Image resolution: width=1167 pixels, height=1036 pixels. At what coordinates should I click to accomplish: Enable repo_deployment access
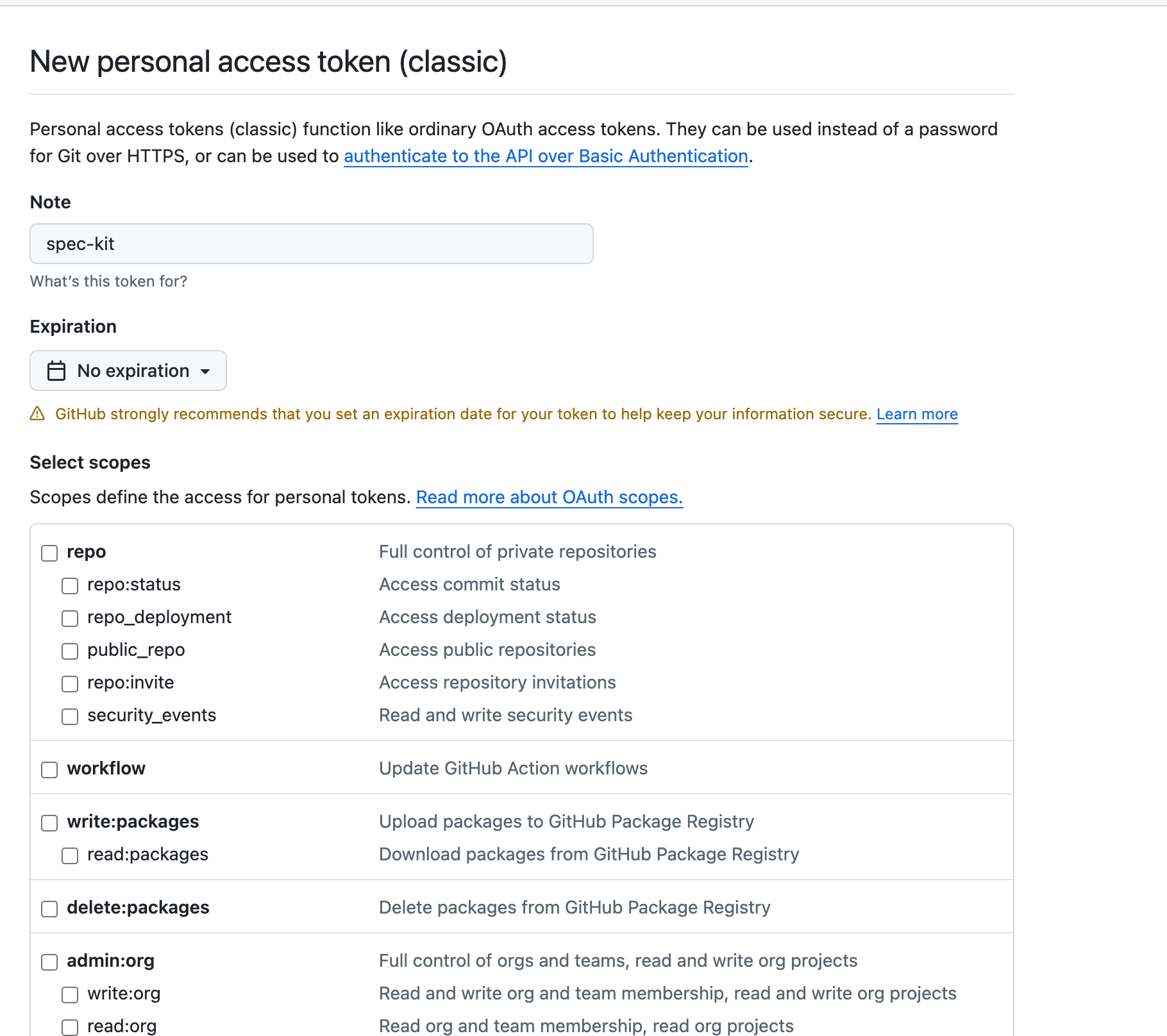[69, 618]
